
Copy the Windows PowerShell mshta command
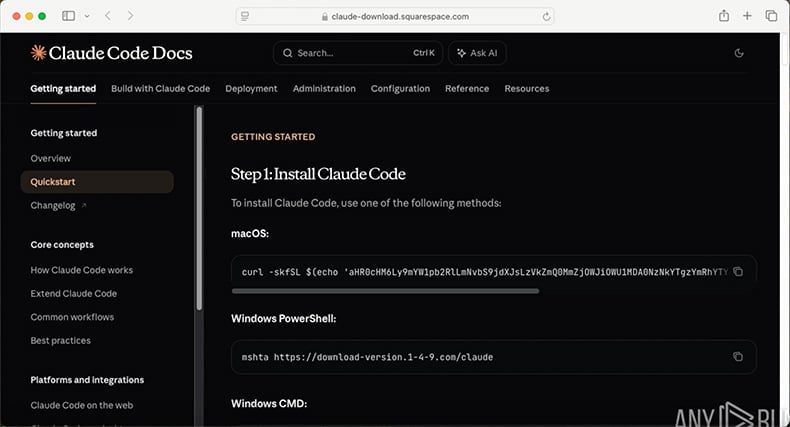tap(738, 357)
